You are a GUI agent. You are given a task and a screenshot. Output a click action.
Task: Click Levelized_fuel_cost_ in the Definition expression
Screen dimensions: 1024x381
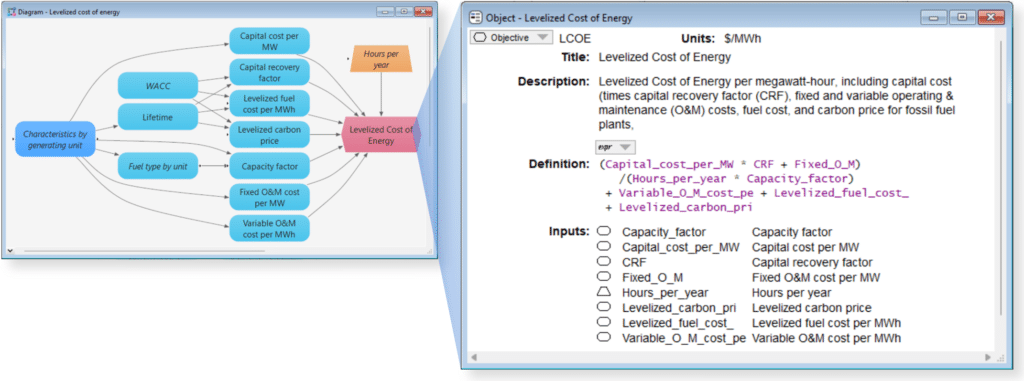[842, 193]
